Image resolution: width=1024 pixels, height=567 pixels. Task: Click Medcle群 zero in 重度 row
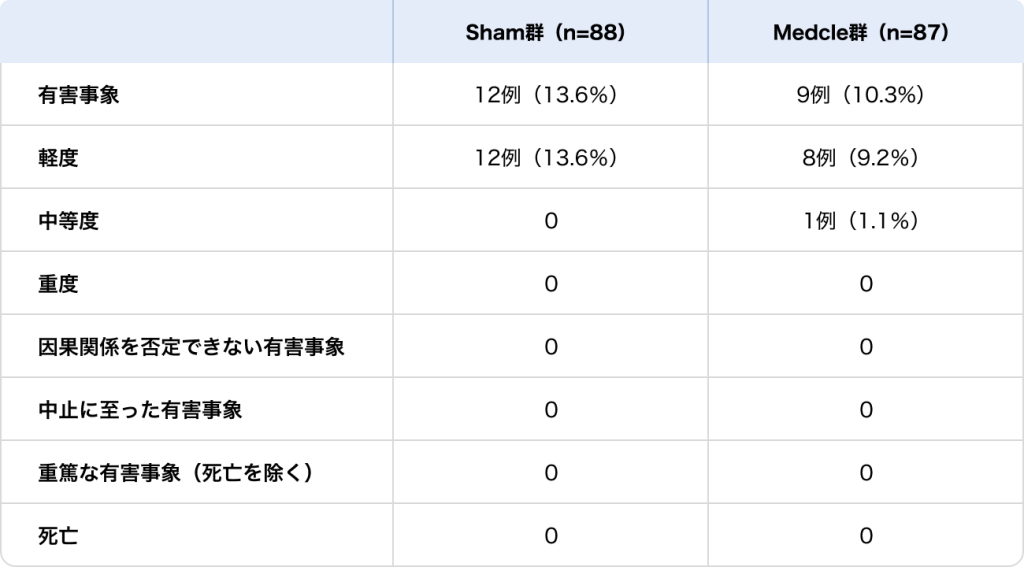[866, 284]
